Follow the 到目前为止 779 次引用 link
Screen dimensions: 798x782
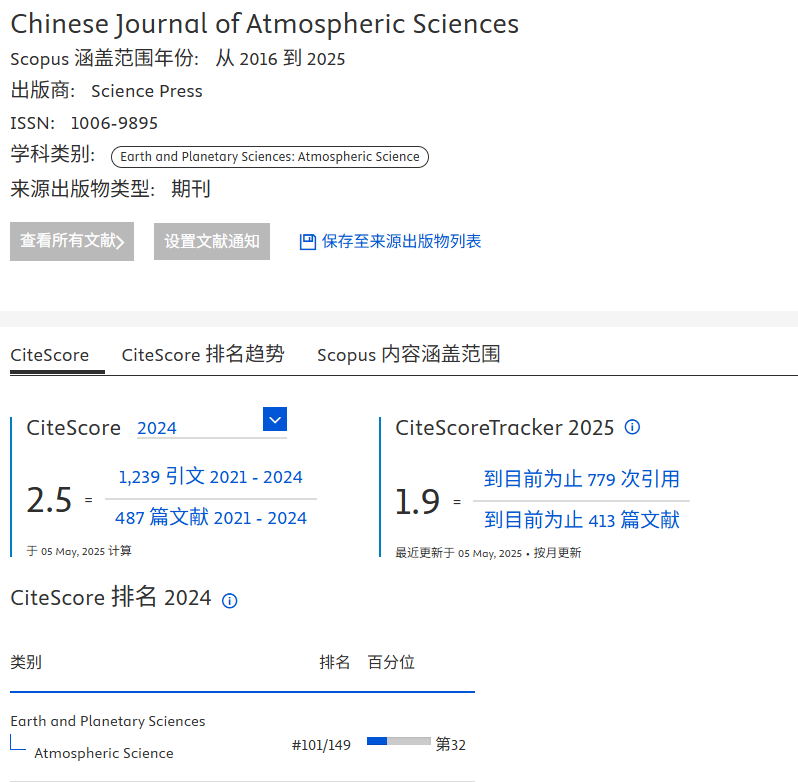(x=581, y=479)
